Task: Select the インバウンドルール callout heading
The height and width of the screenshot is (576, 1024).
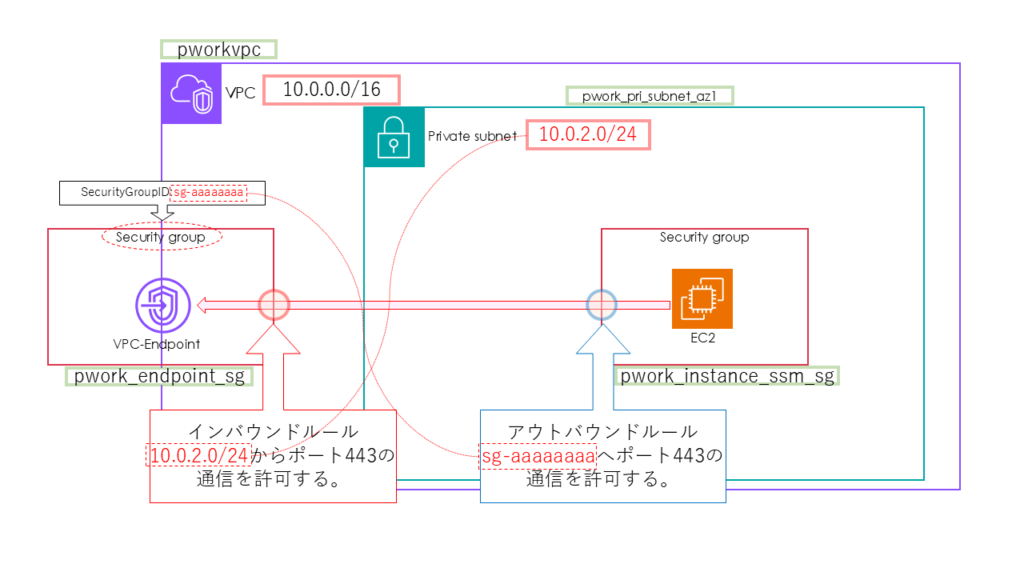Action: (273, 431)
